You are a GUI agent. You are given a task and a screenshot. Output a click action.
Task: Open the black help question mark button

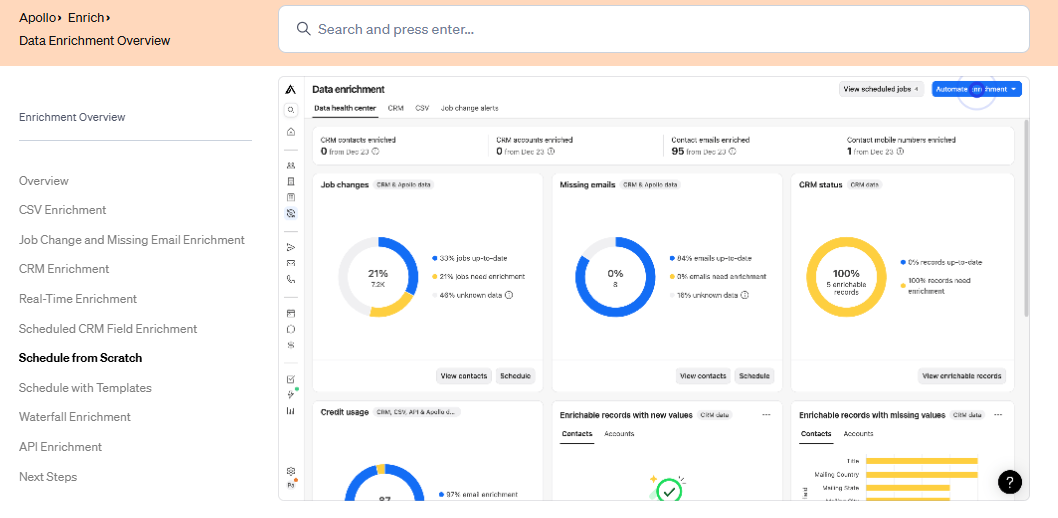pos(1009,482)
